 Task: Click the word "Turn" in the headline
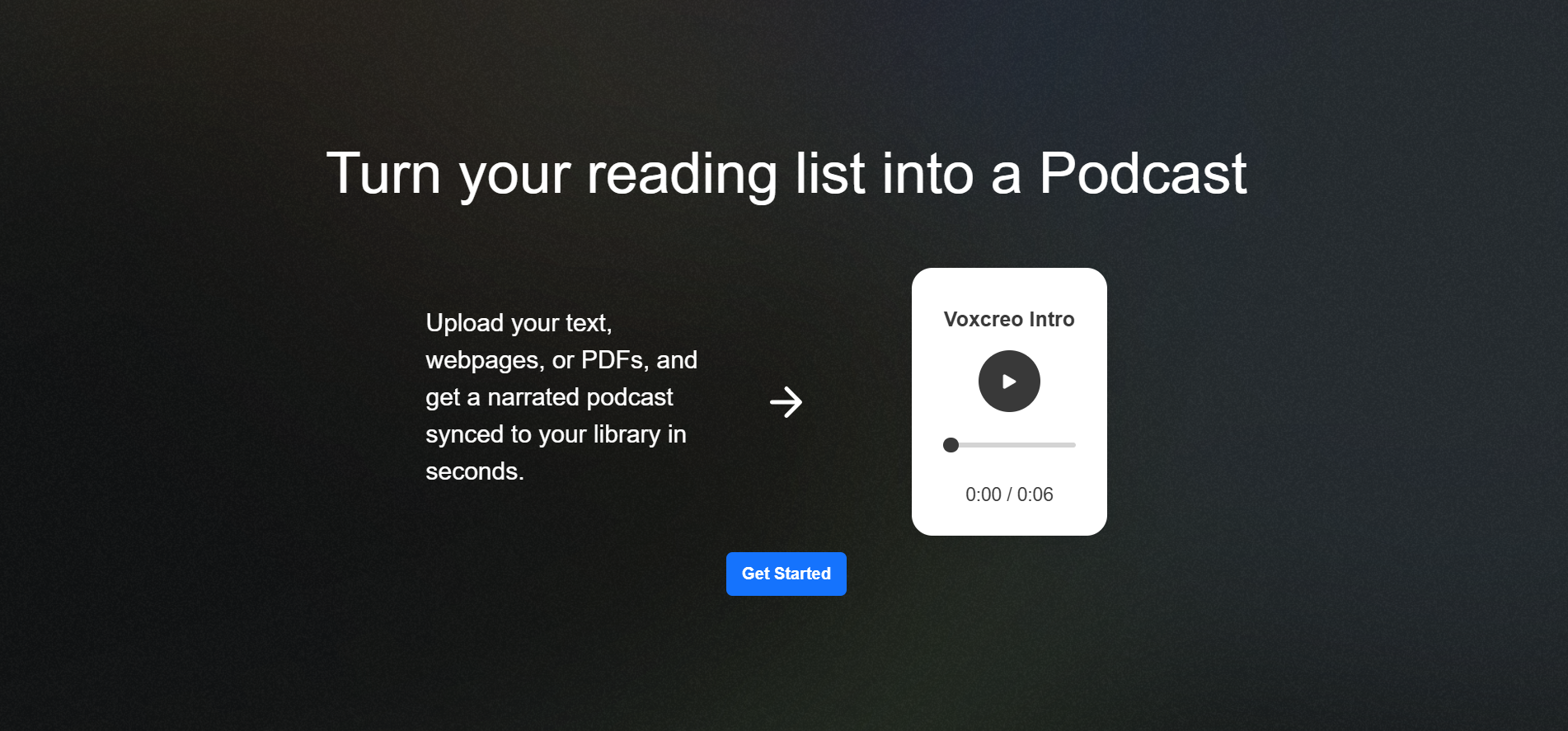click(x=383, y=174)
